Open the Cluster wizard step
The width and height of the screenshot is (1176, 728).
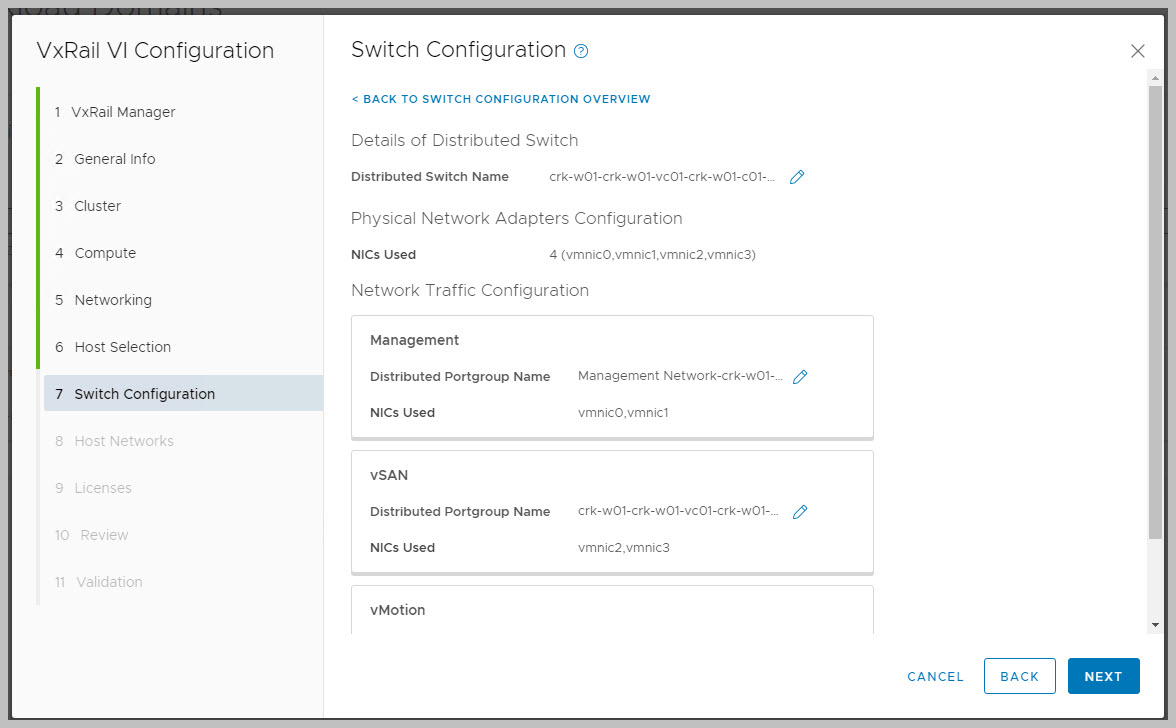point(97,206)
